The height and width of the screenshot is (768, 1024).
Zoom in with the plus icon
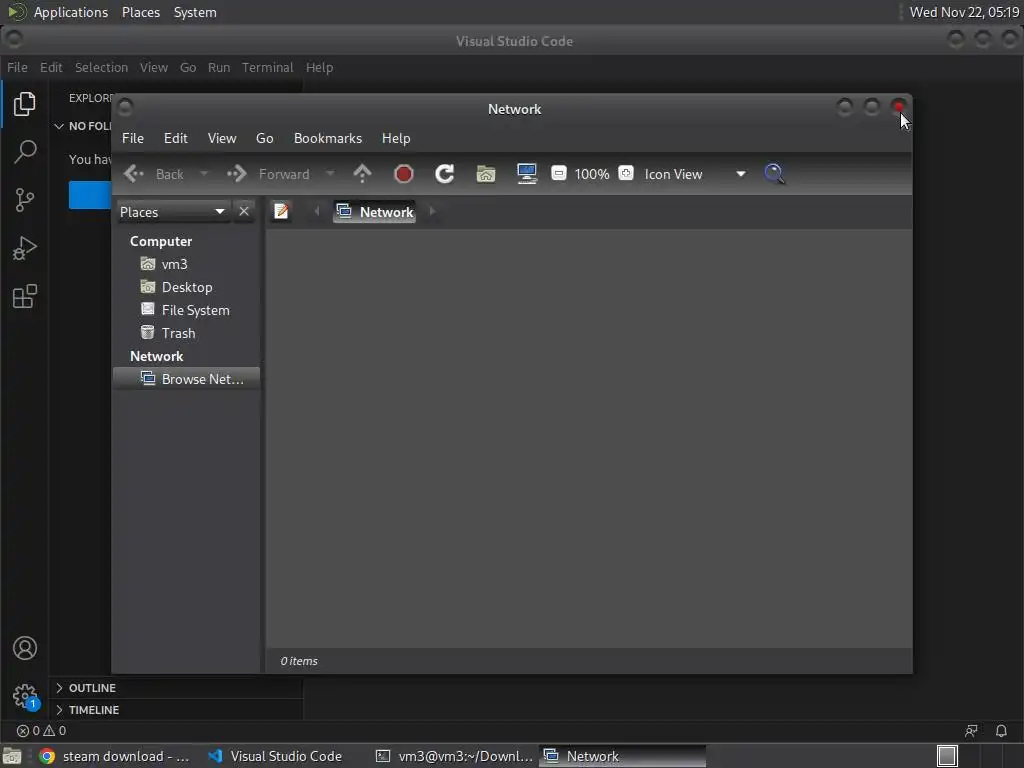point(626,173)
